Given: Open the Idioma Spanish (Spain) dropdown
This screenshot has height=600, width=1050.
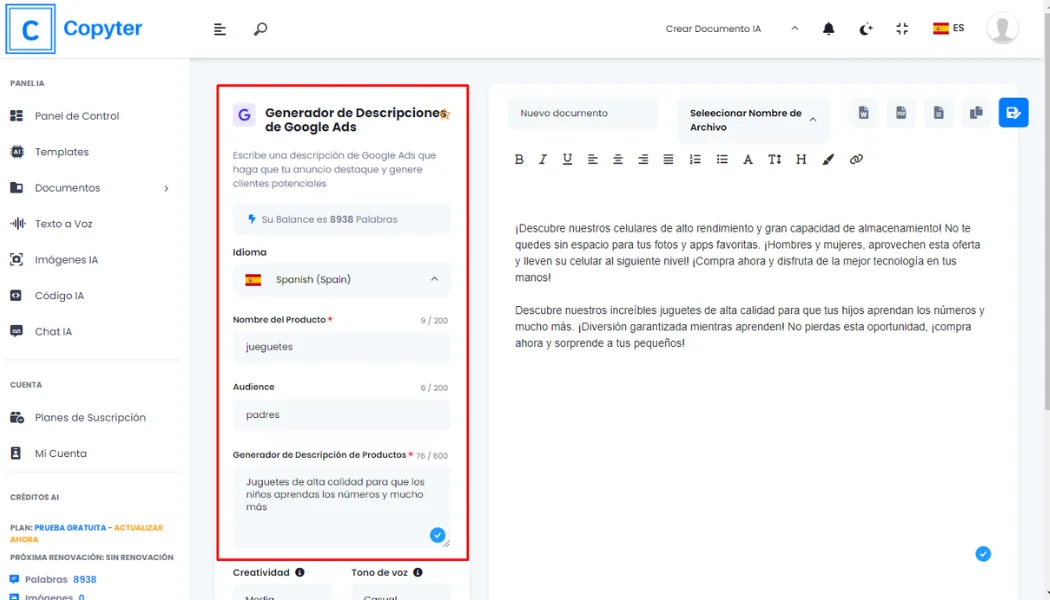Looking at the screenshot, I should pyautogui.click(x=341, y=280).
